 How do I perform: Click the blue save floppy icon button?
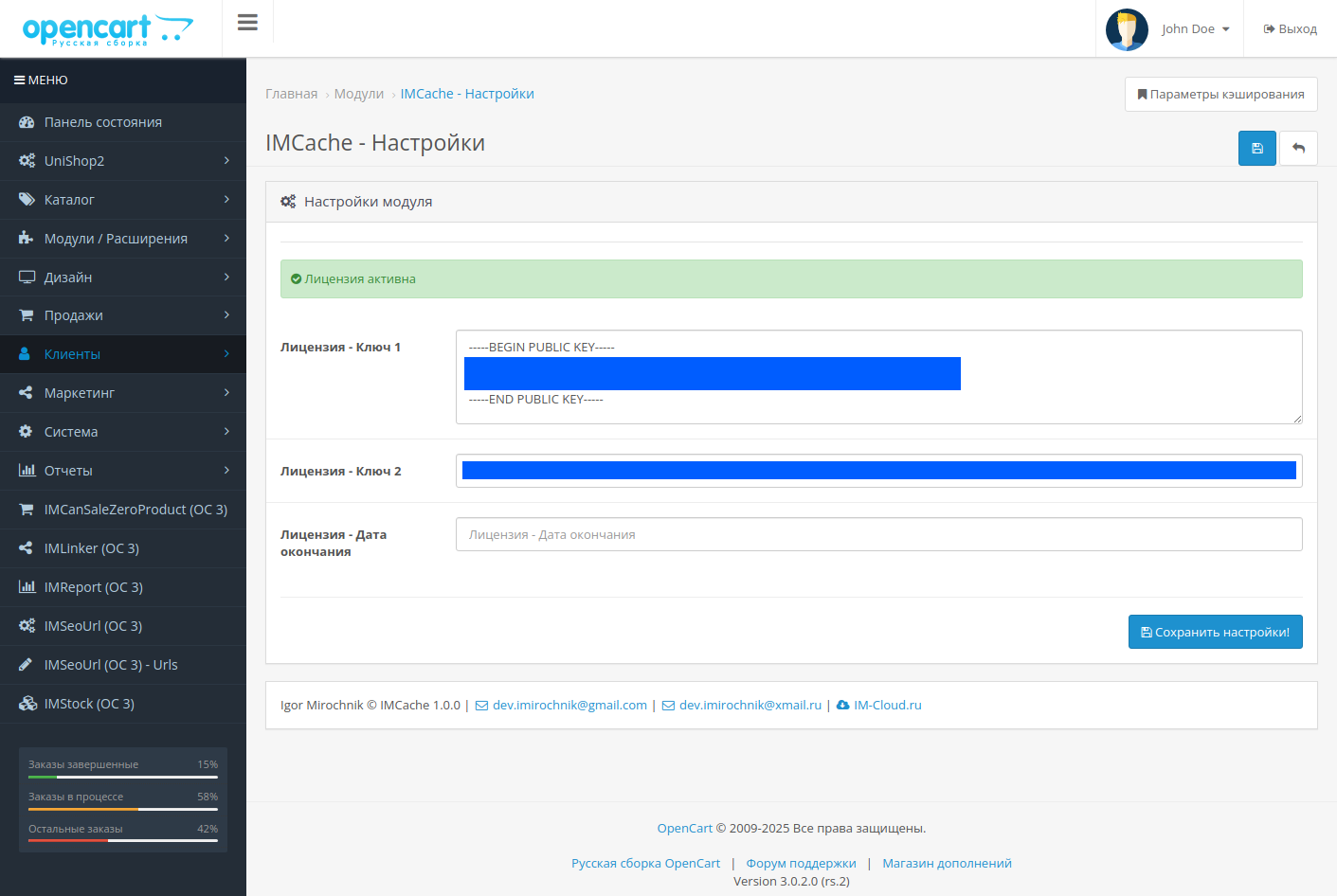pos(1257,148)
